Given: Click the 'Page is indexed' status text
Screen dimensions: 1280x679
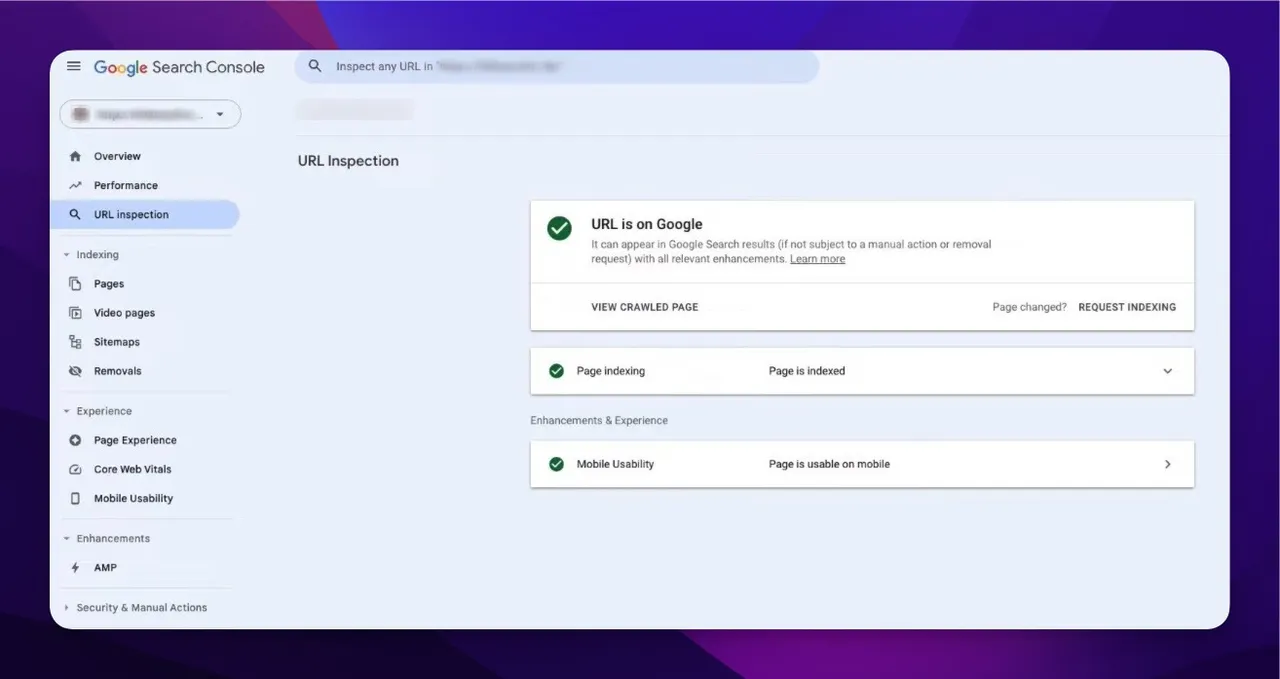Looking at the screenshot, I should pyautogui.click(x=807, y=371).
